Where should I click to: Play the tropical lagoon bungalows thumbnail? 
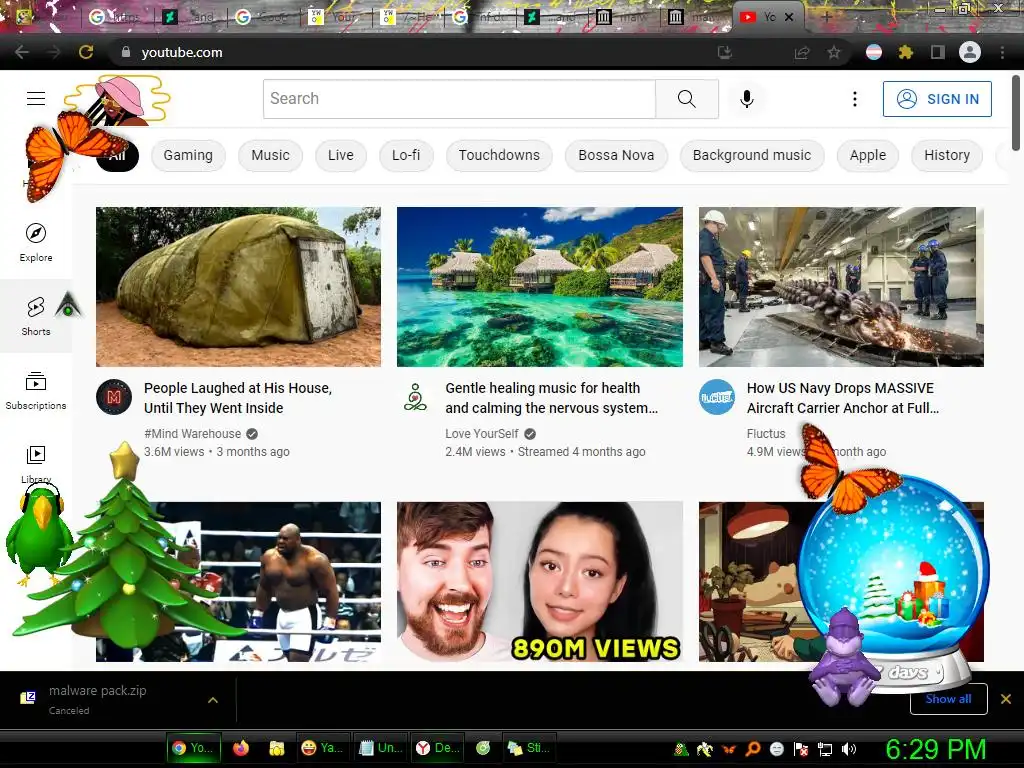[x=540, y=287]
